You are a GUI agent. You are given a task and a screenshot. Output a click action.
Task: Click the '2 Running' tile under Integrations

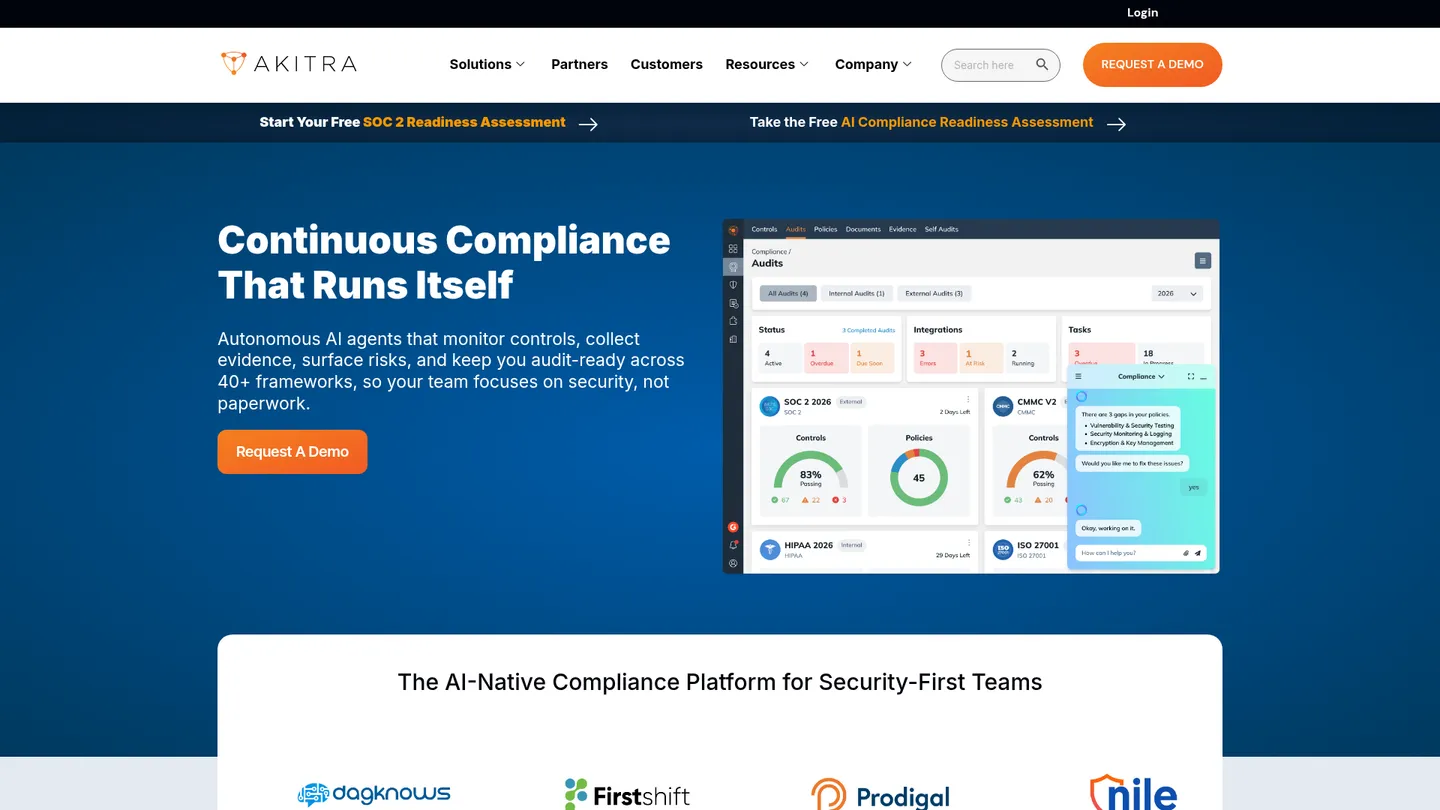click(x=1027, y=358)
